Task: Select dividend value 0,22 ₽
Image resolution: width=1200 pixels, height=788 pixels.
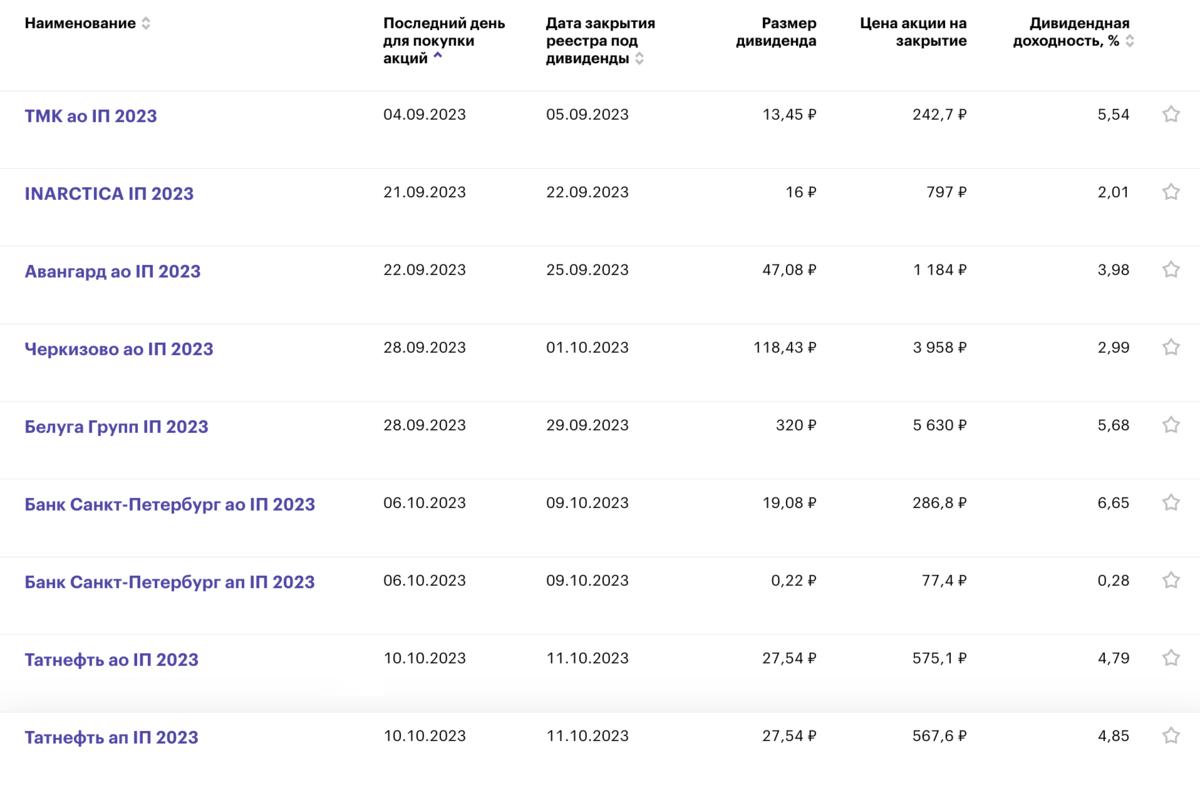Action: 794,581
